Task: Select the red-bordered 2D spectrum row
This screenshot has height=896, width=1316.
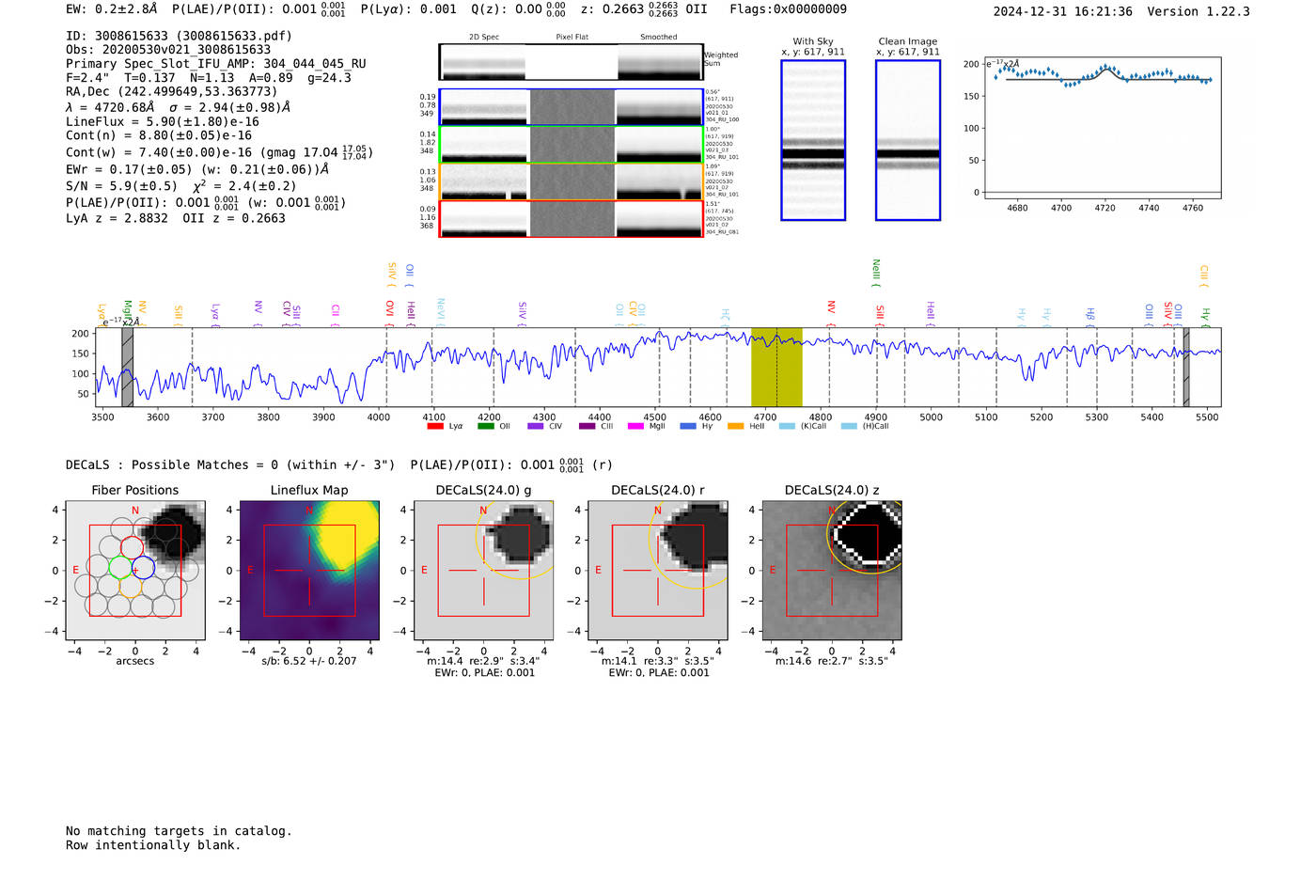Action: click(571, 219)
